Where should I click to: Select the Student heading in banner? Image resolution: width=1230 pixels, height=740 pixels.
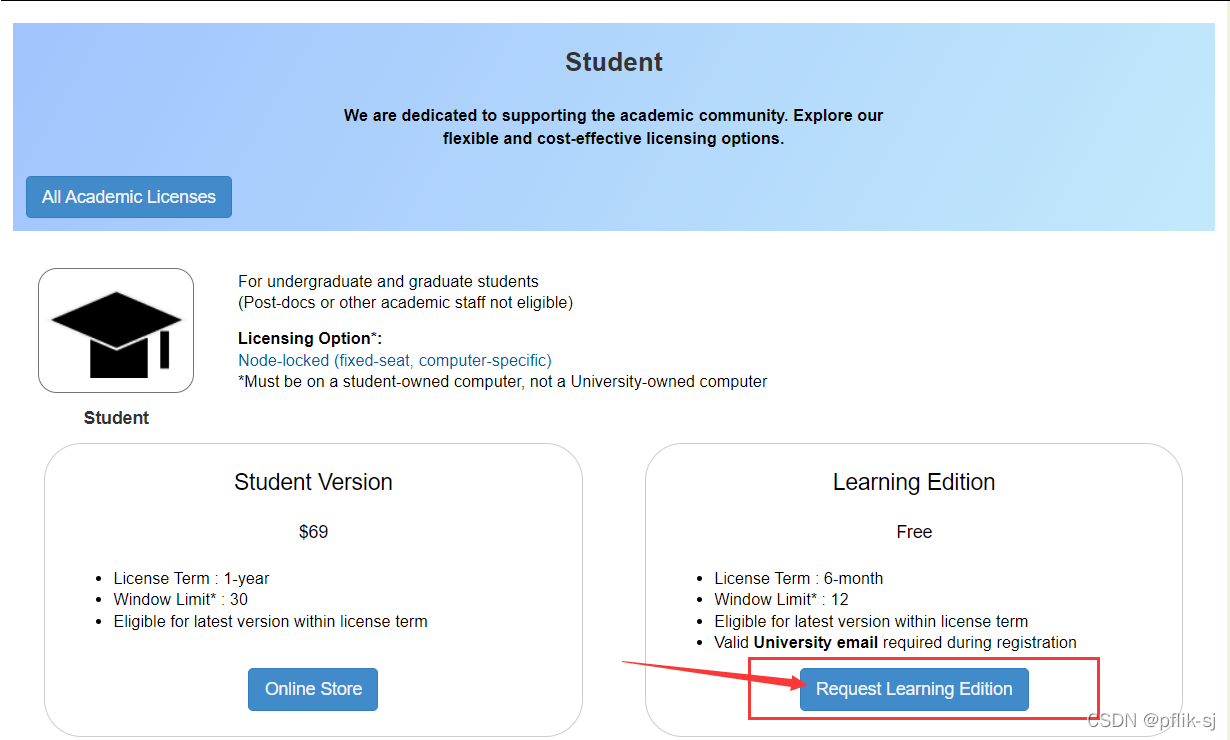[614, 62]
